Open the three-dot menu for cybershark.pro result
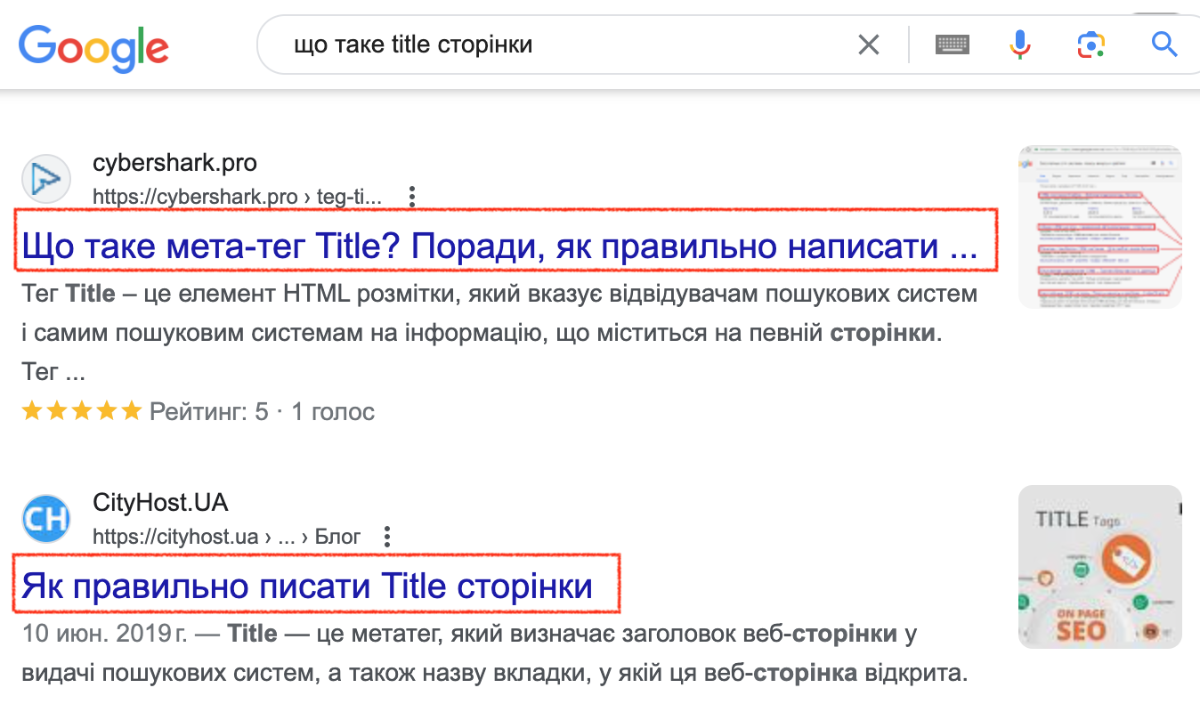 point(412,197)
